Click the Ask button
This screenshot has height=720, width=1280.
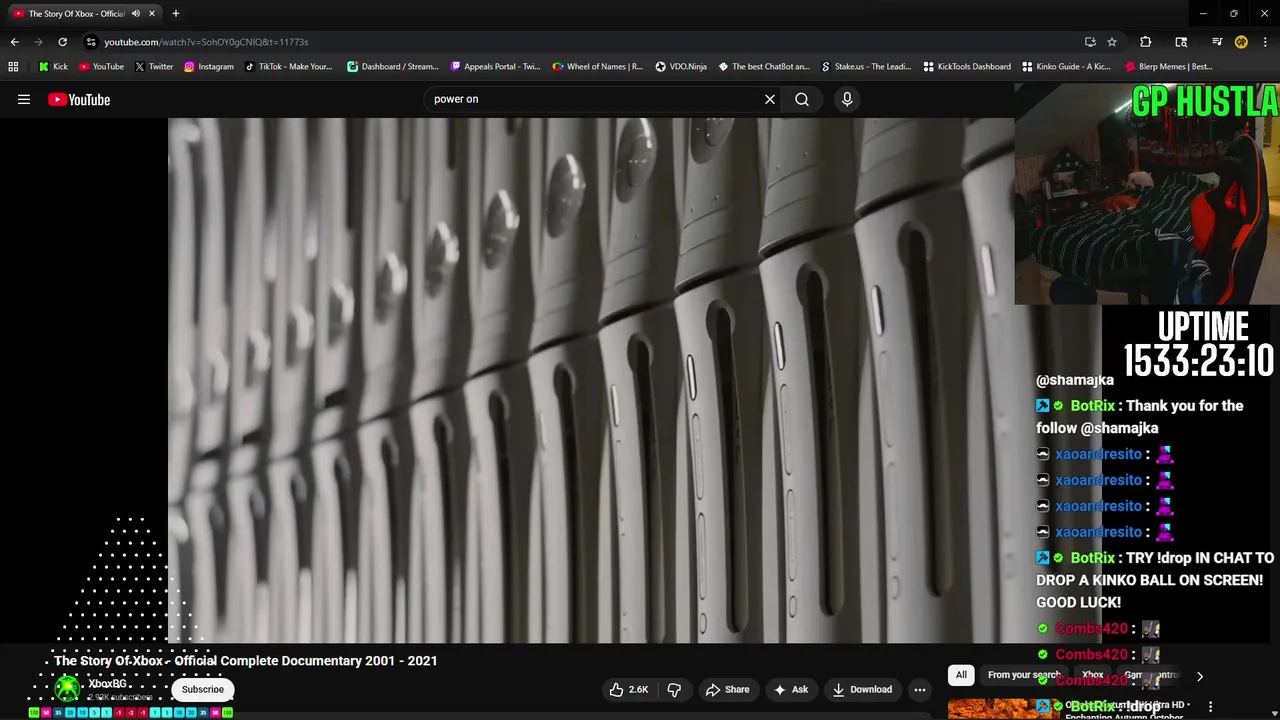791,689
